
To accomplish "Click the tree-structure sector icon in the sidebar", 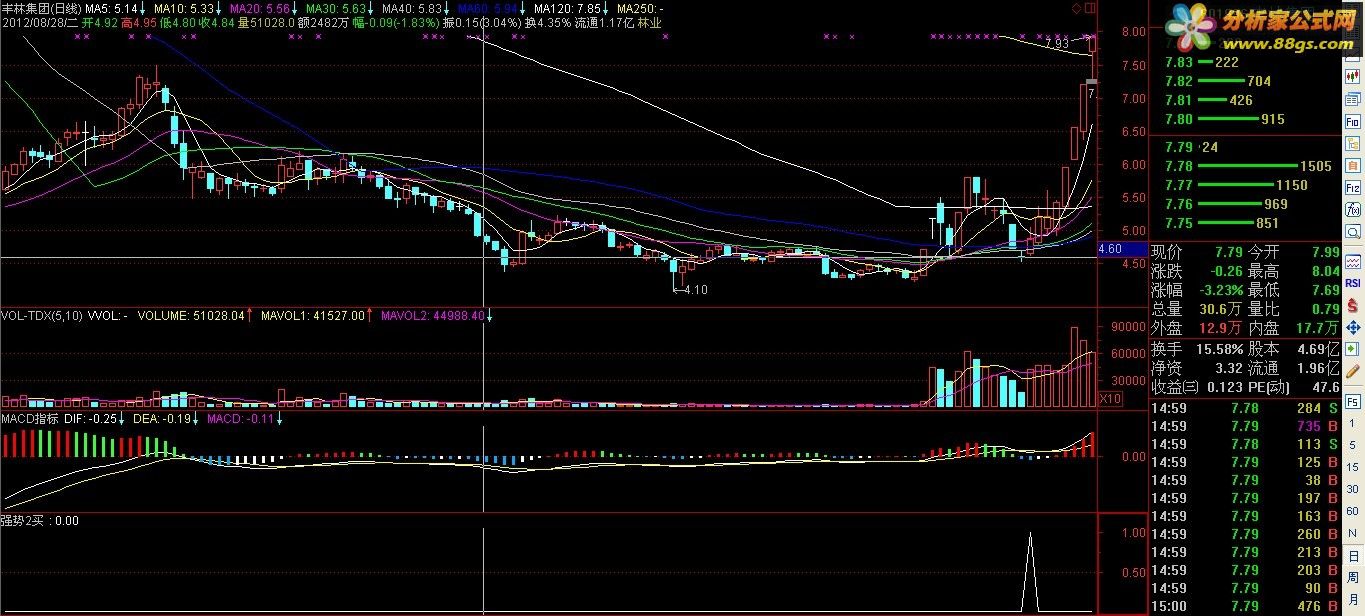I will tap(1353, 143).
